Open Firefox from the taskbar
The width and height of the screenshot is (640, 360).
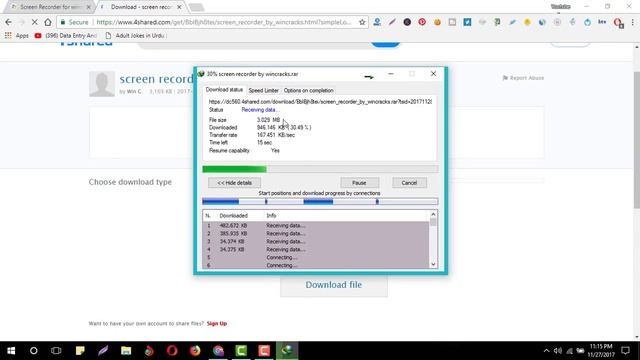pyautogui.click(x=195, y=351)
